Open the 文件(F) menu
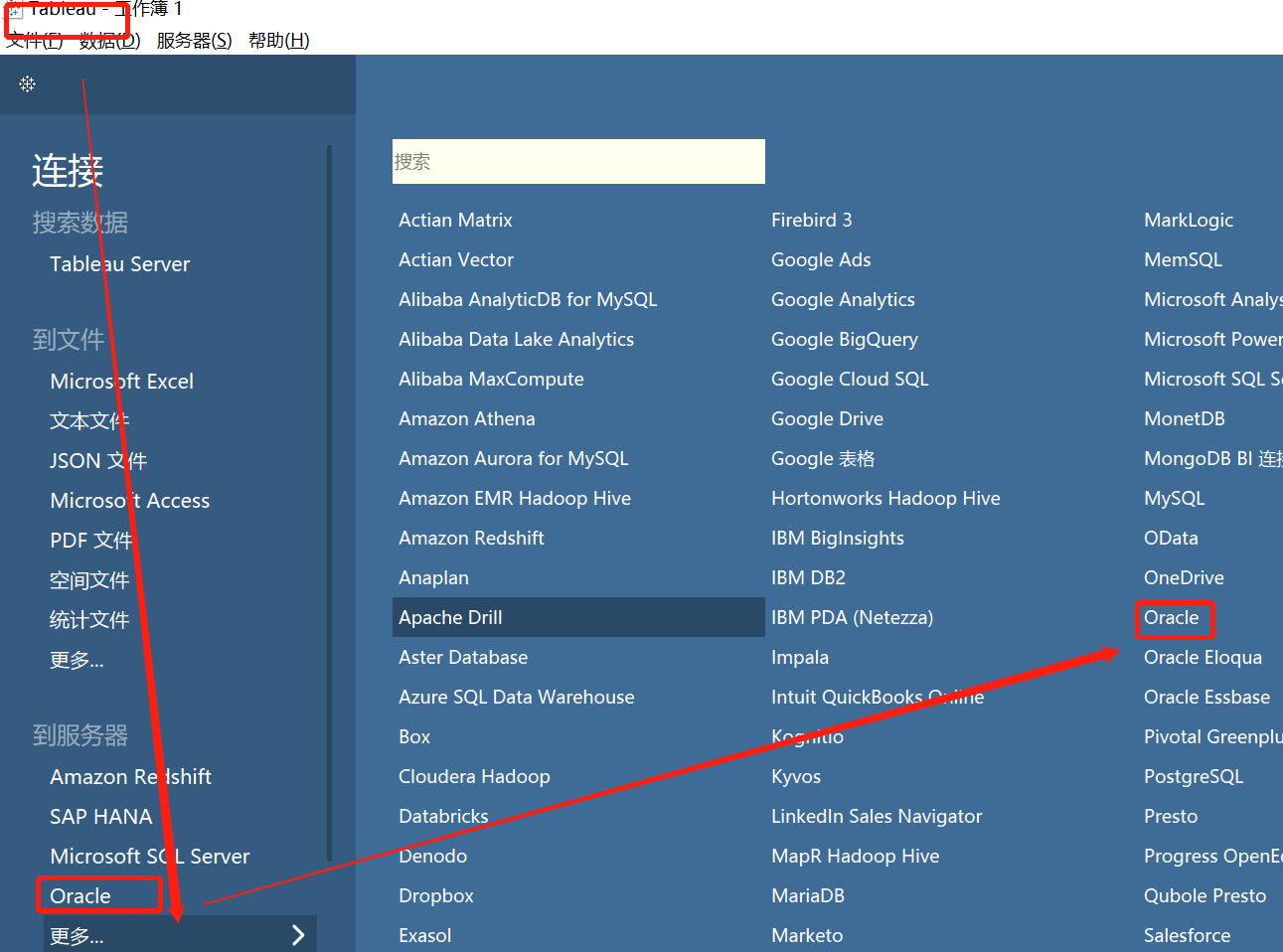Screen dimensions: 1283x952 (35, 41)
